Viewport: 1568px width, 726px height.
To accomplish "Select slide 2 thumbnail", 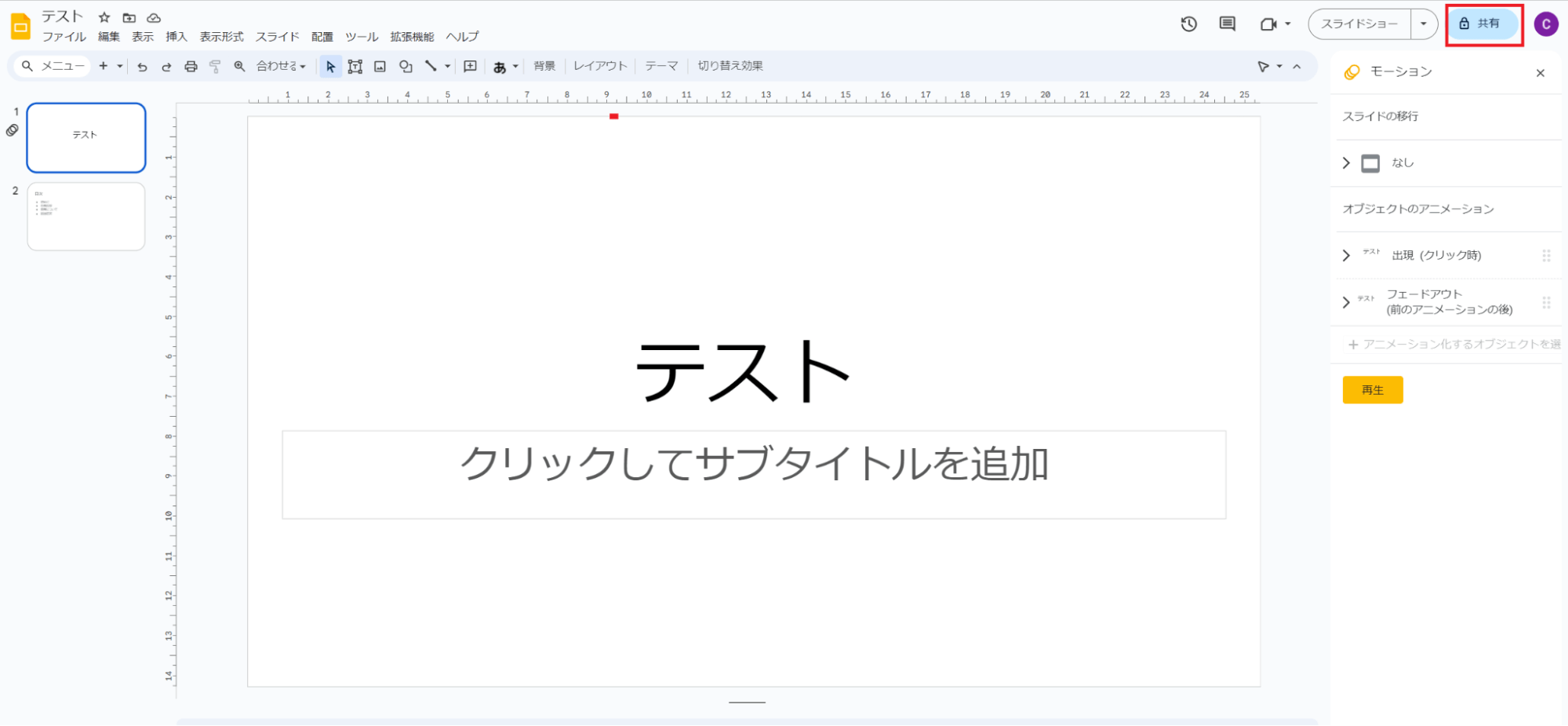I will tap(86, 217).
